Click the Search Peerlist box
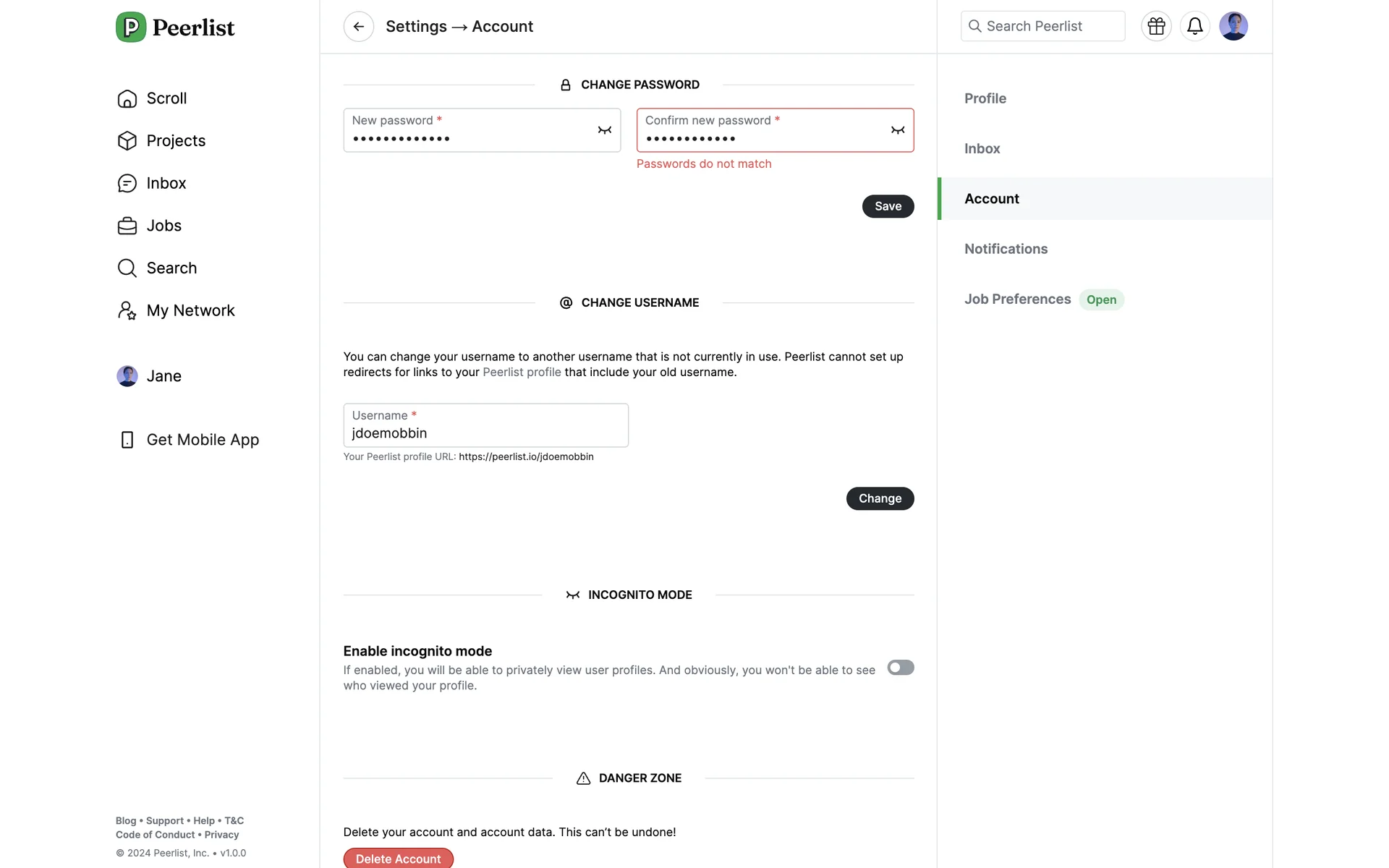The height and width of the screenshot is (868, 1389). click(1042, 27)
